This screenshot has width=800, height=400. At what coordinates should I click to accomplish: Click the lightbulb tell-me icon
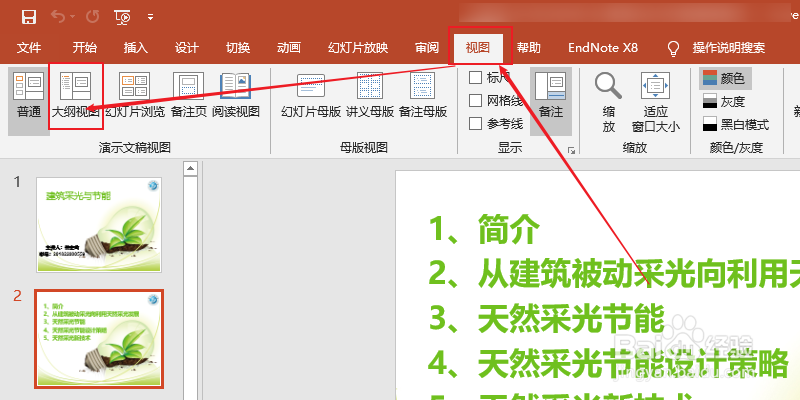click(x=674, y=48)
